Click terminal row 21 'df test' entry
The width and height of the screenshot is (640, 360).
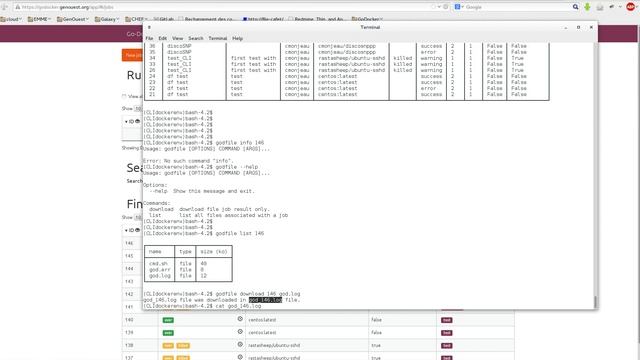point(177,94)
